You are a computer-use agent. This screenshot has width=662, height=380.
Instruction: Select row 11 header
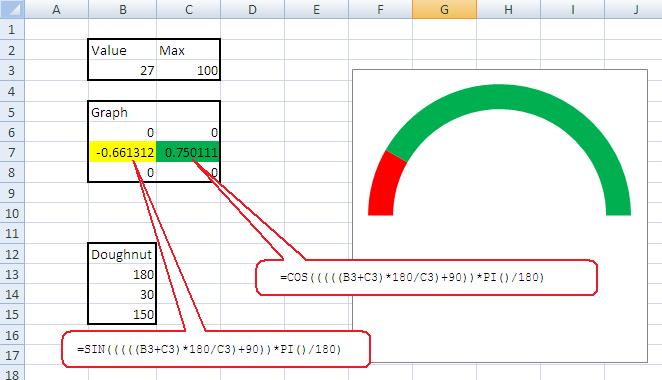click(x=12, y=233)
